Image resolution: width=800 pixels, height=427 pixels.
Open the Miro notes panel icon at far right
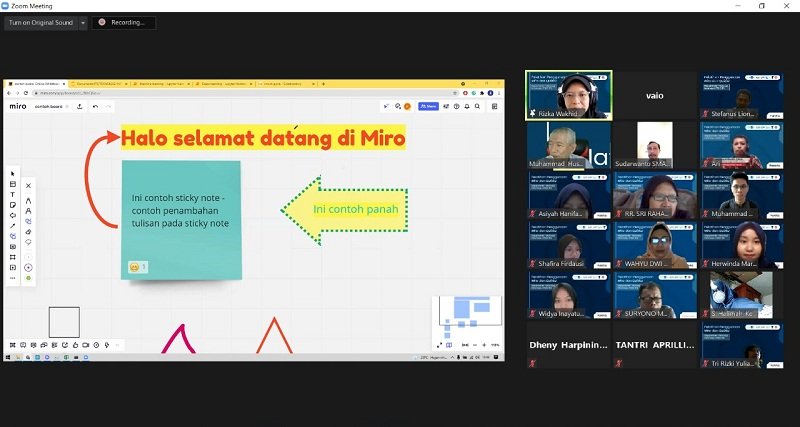tap(494, 106)
